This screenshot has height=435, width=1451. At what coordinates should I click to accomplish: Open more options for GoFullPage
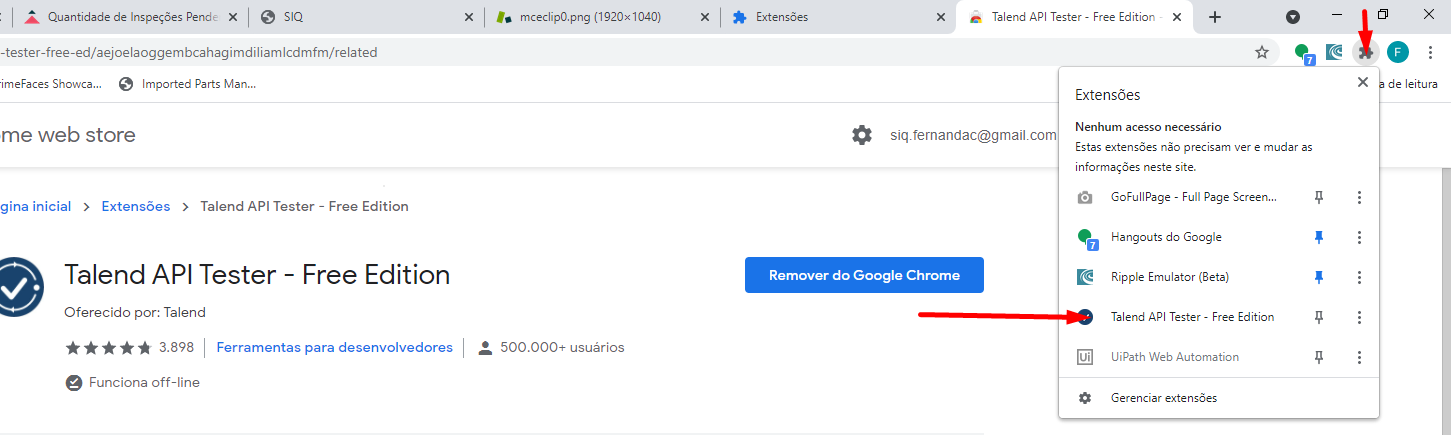1359,197
